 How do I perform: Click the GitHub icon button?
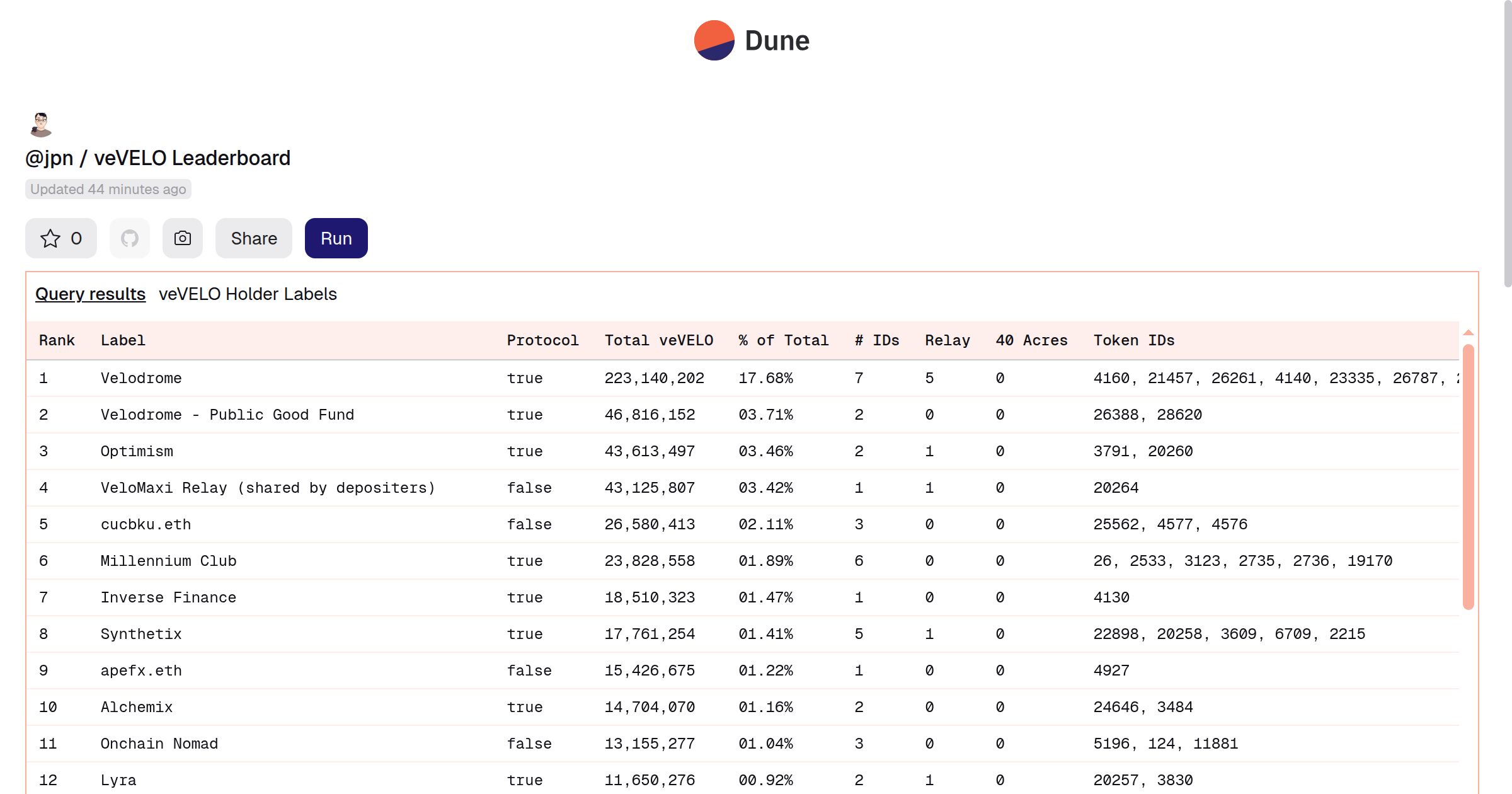click(x=130, y=238)
